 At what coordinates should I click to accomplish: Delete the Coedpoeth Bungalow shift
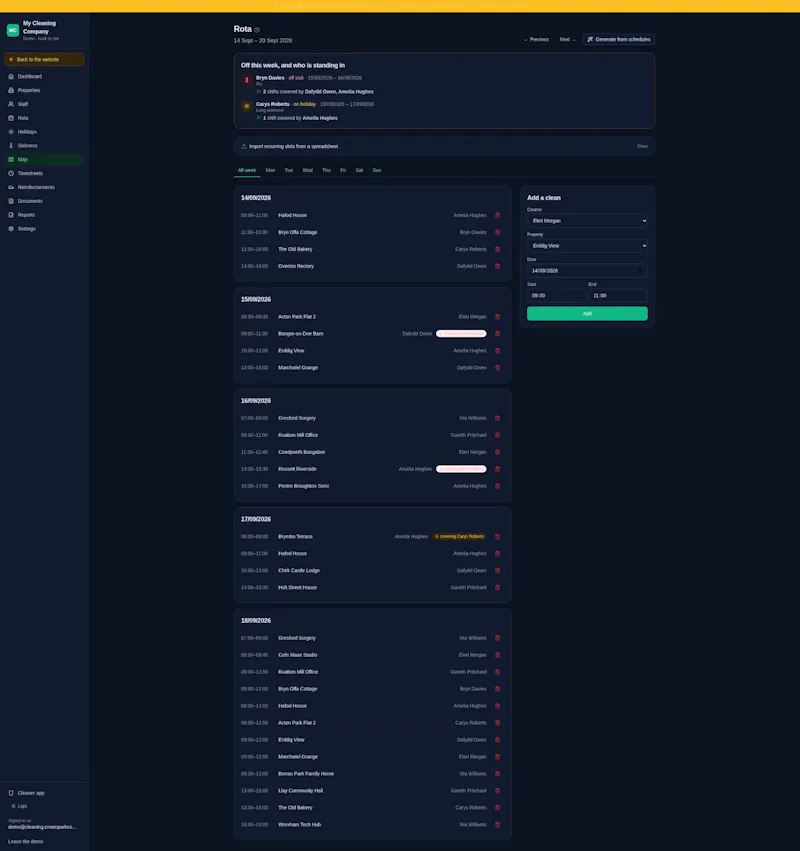click(x=497, y=452)
